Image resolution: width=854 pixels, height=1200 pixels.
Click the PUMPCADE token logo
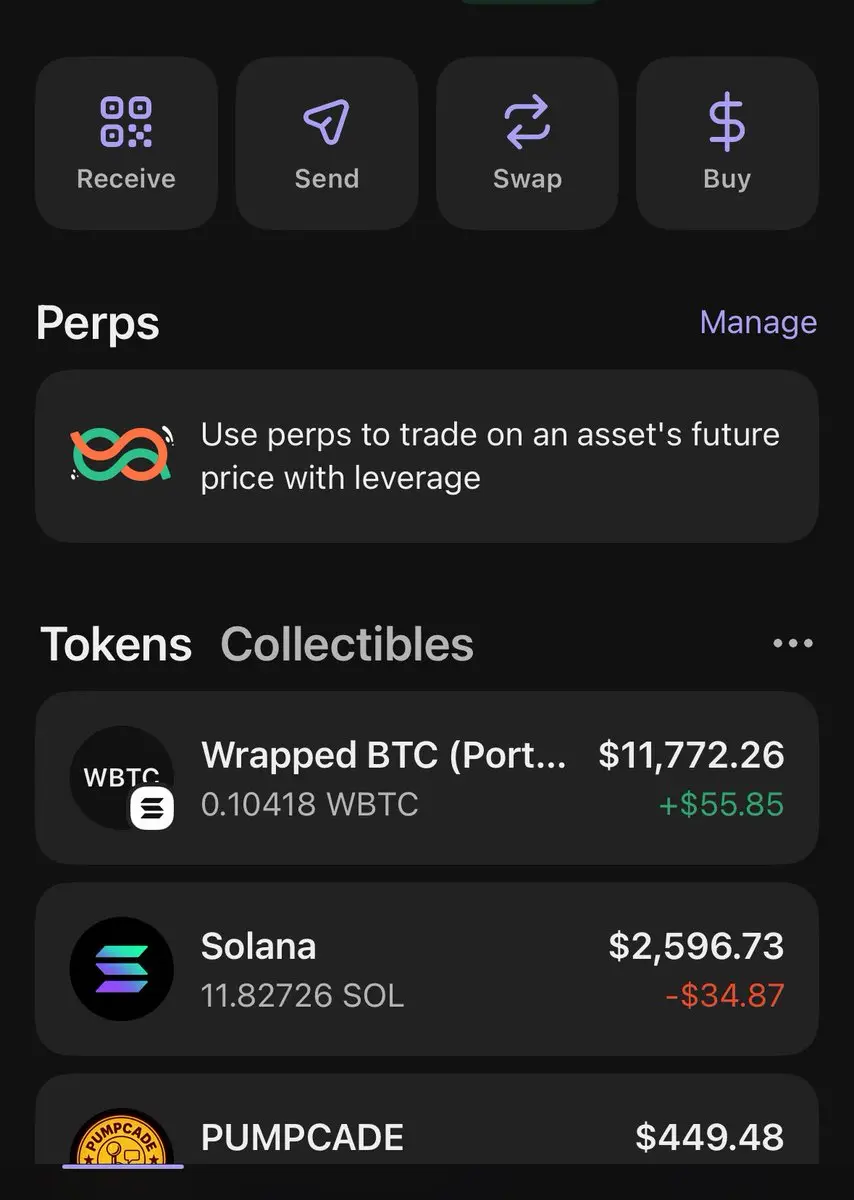click(122, 1137)
